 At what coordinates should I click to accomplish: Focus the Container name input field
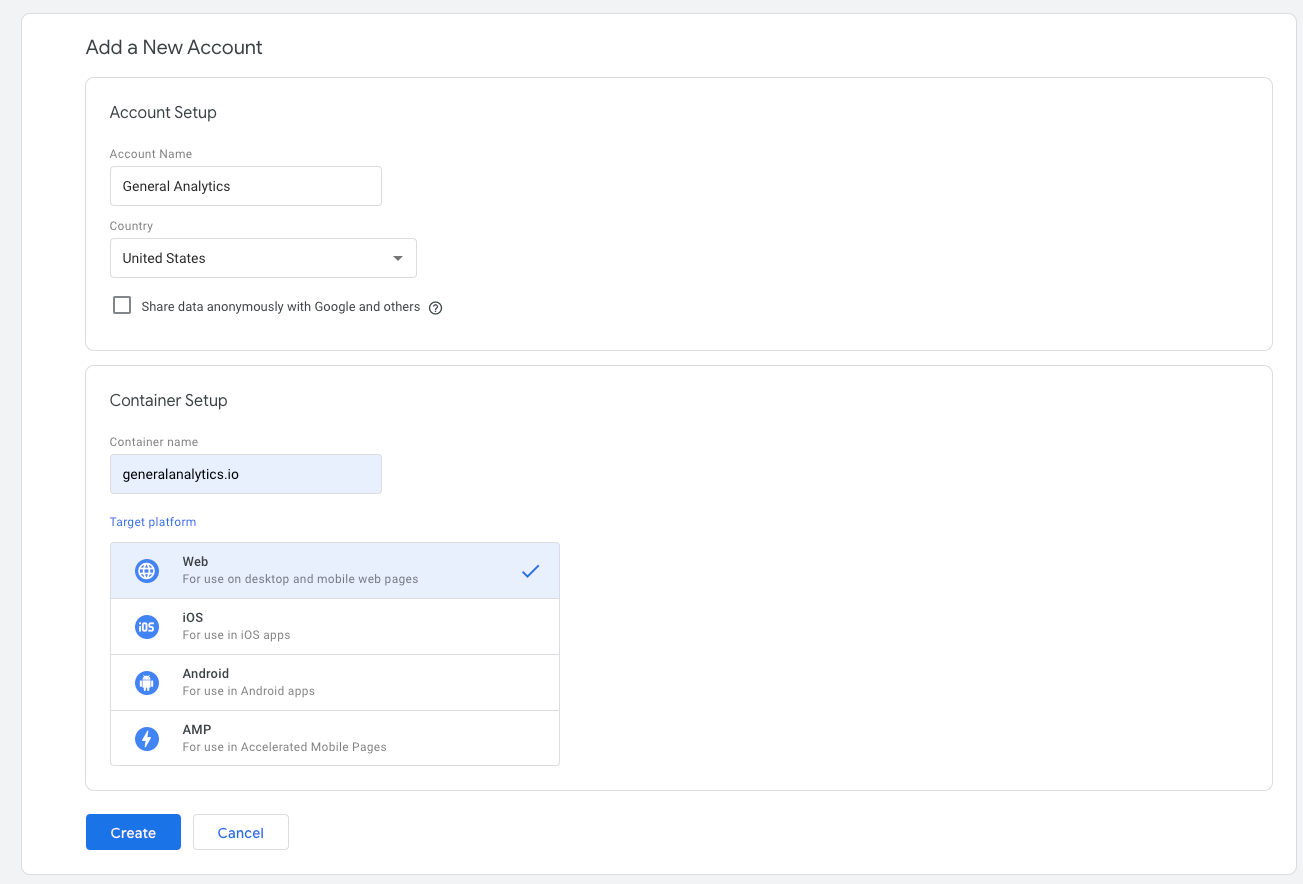[x=246, y=474]
